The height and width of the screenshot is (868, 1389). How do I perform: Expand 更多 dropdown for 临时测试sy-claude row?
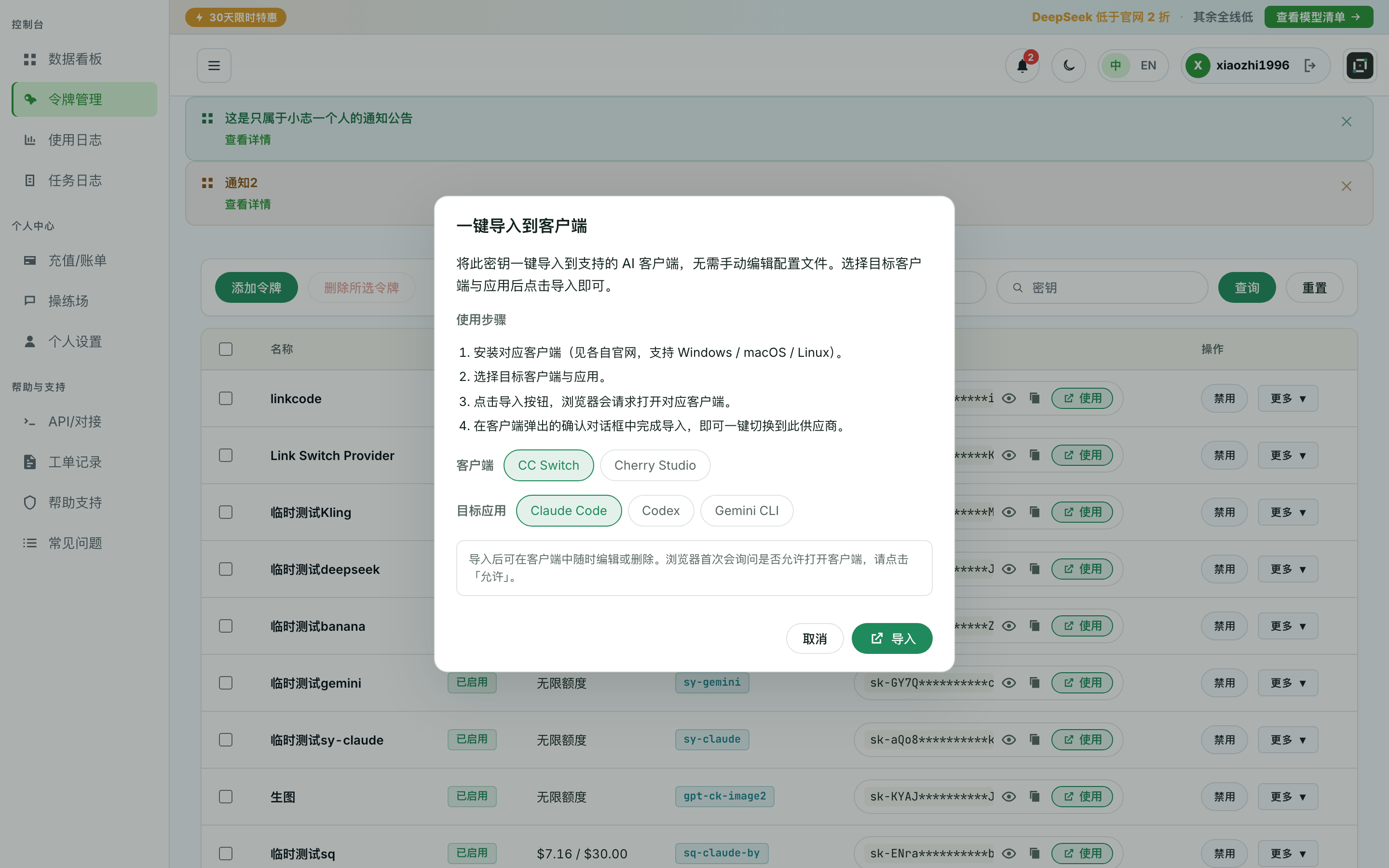click(x=1288, y=739)
